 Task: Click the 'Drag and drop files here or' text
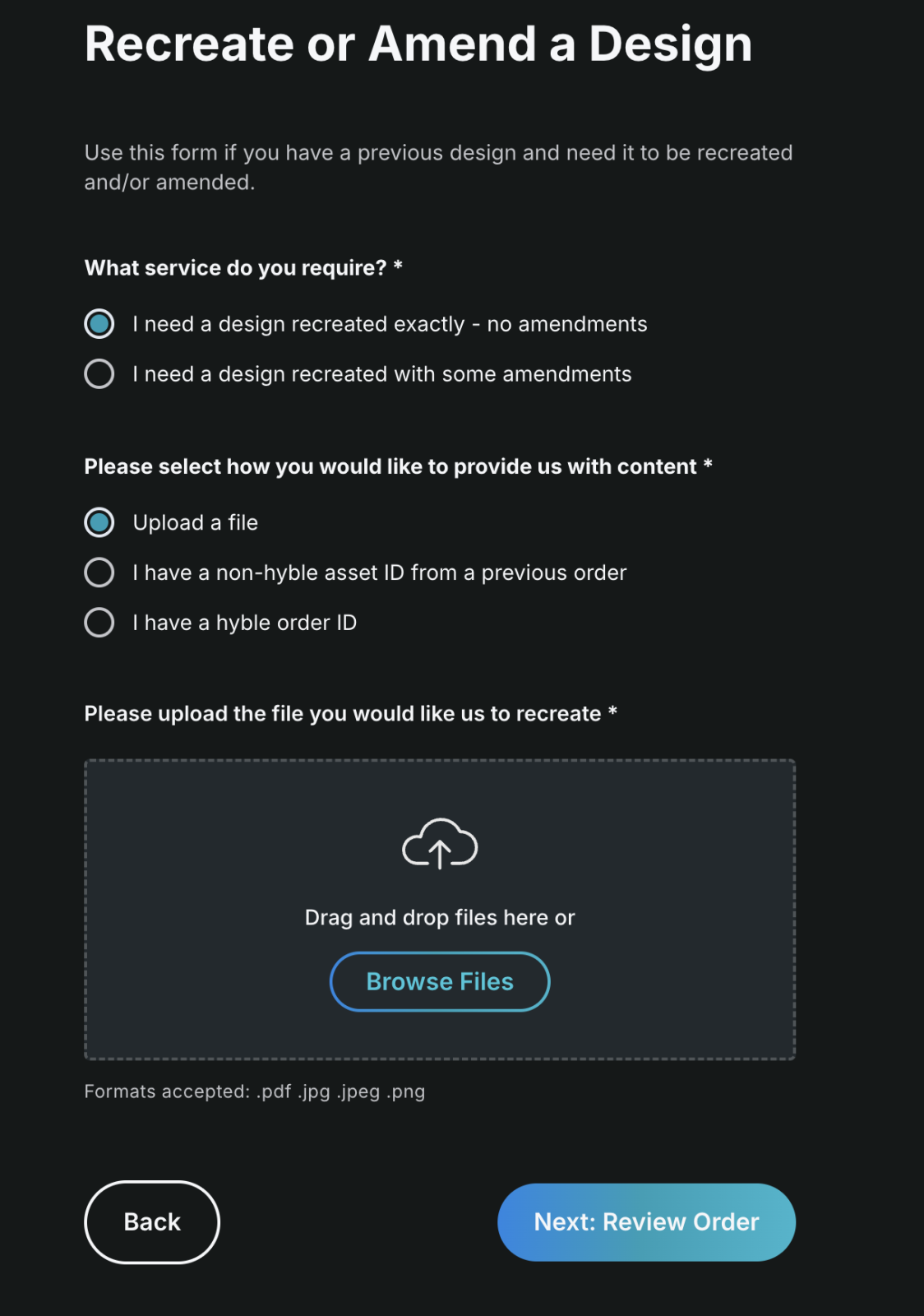pos(440,917)
